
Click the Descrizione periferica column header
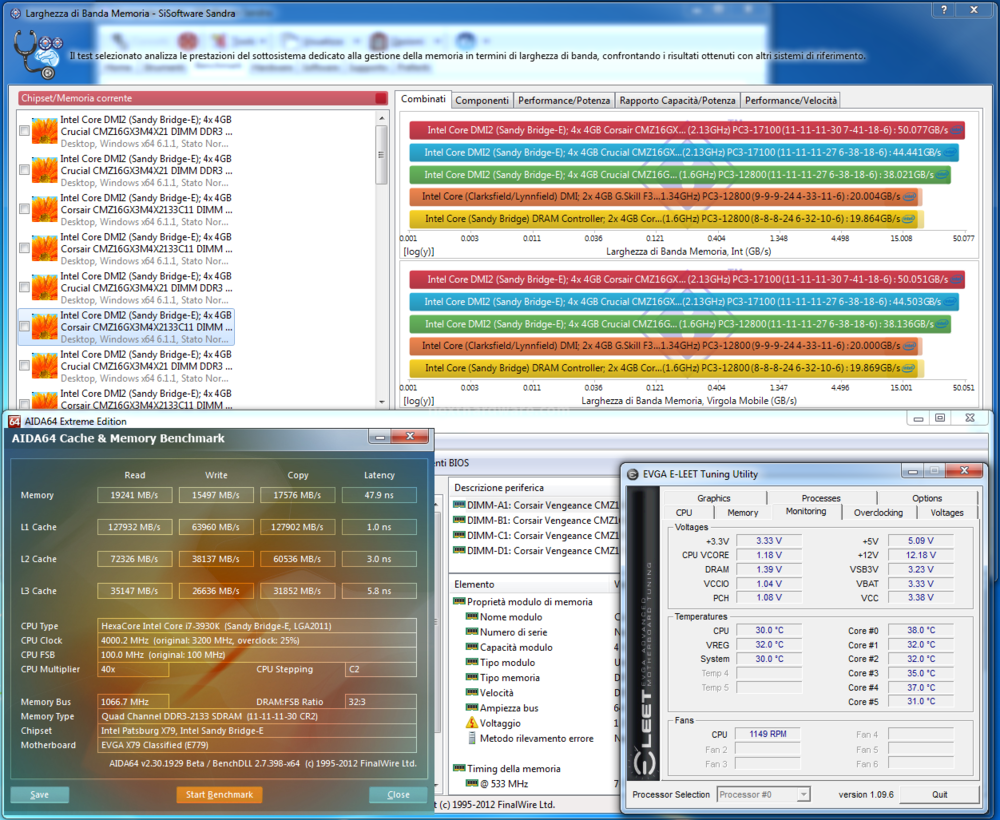pyautogui.click(x=499, y=488)
